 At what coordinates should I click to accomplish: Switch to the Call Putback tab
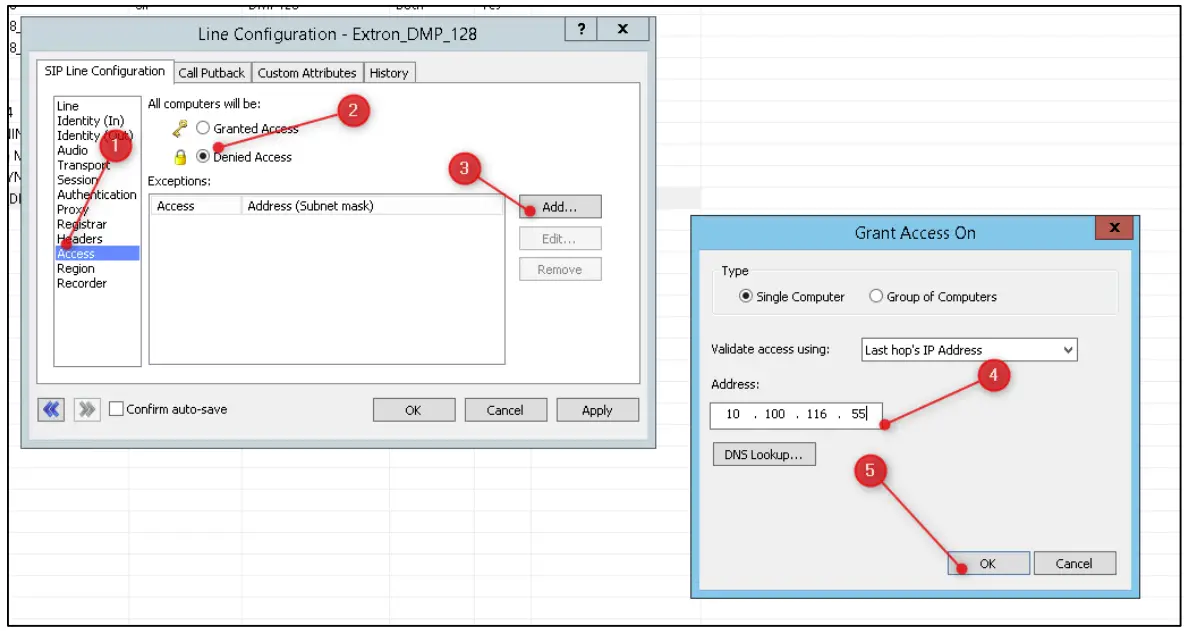pyautogui.click(x=211, y=73)
